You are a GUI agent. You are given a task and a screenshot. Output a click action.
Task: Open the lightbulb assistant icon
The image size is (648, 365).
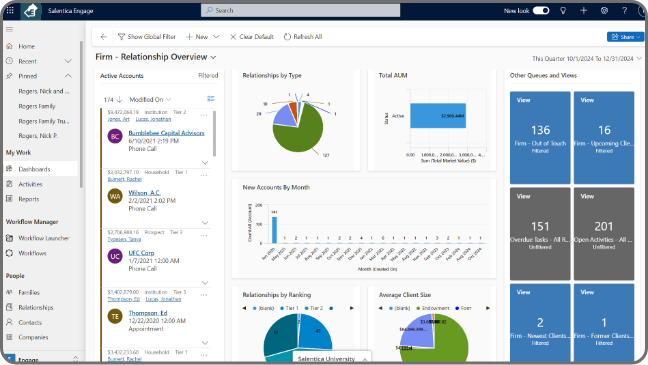click(563, 10)
